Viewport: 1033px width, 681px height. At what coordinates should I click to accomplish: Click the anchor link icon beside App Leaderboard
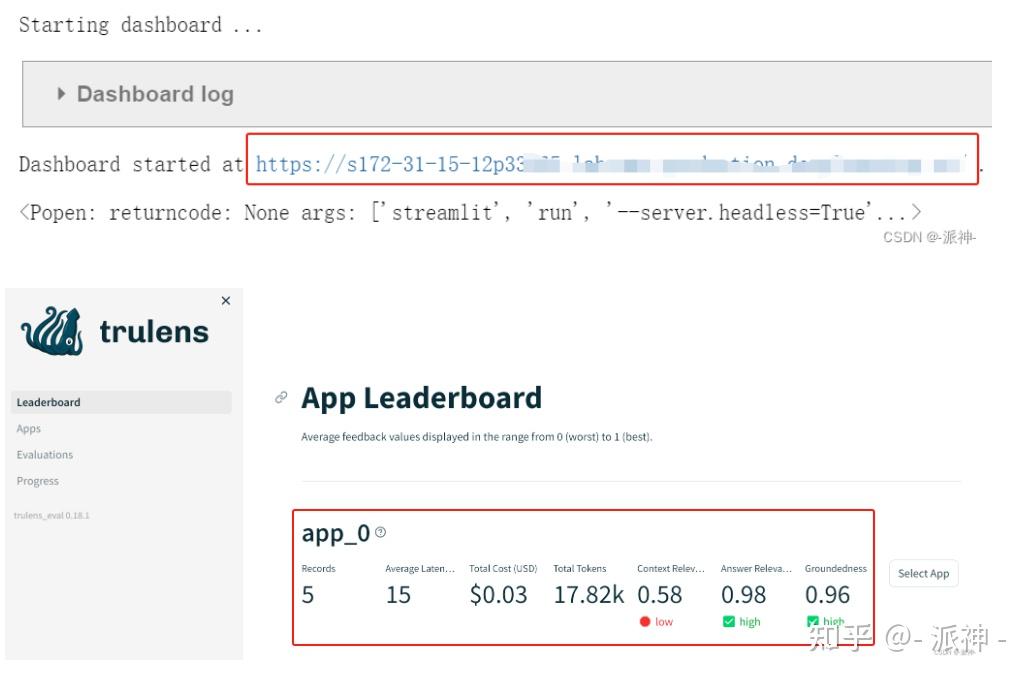pos(281,398)
